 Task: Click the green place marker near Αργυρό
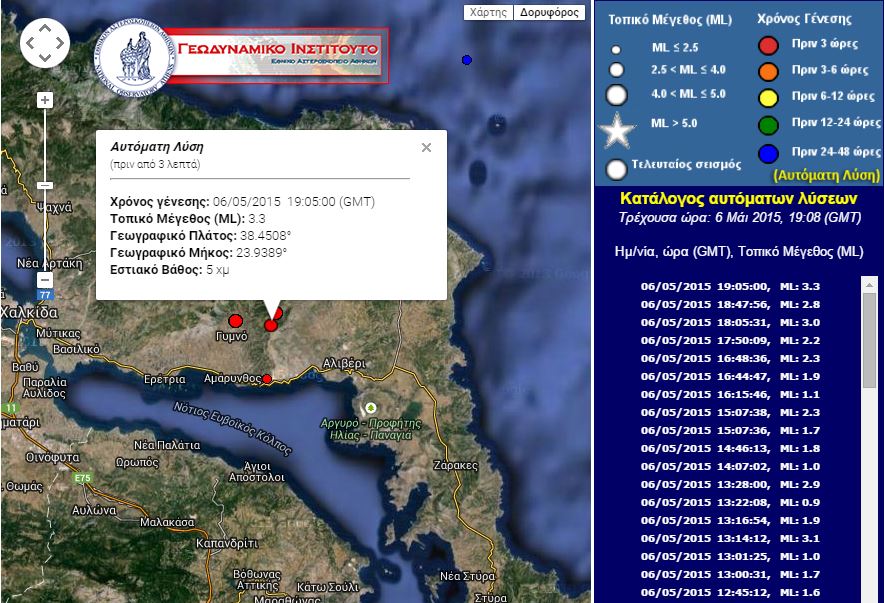pyautogui.click(x=371, y=408)
